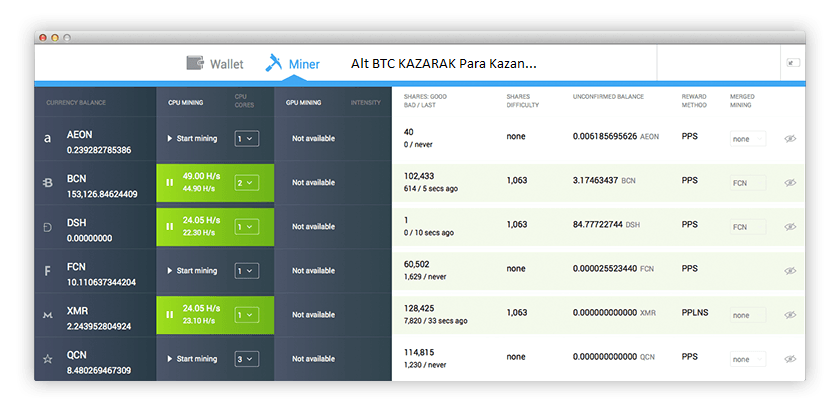Screen dimensions: 840x419
Task: Toggle visibility of the QCN row
Action: pyautogui.click(x=790, y=359)
